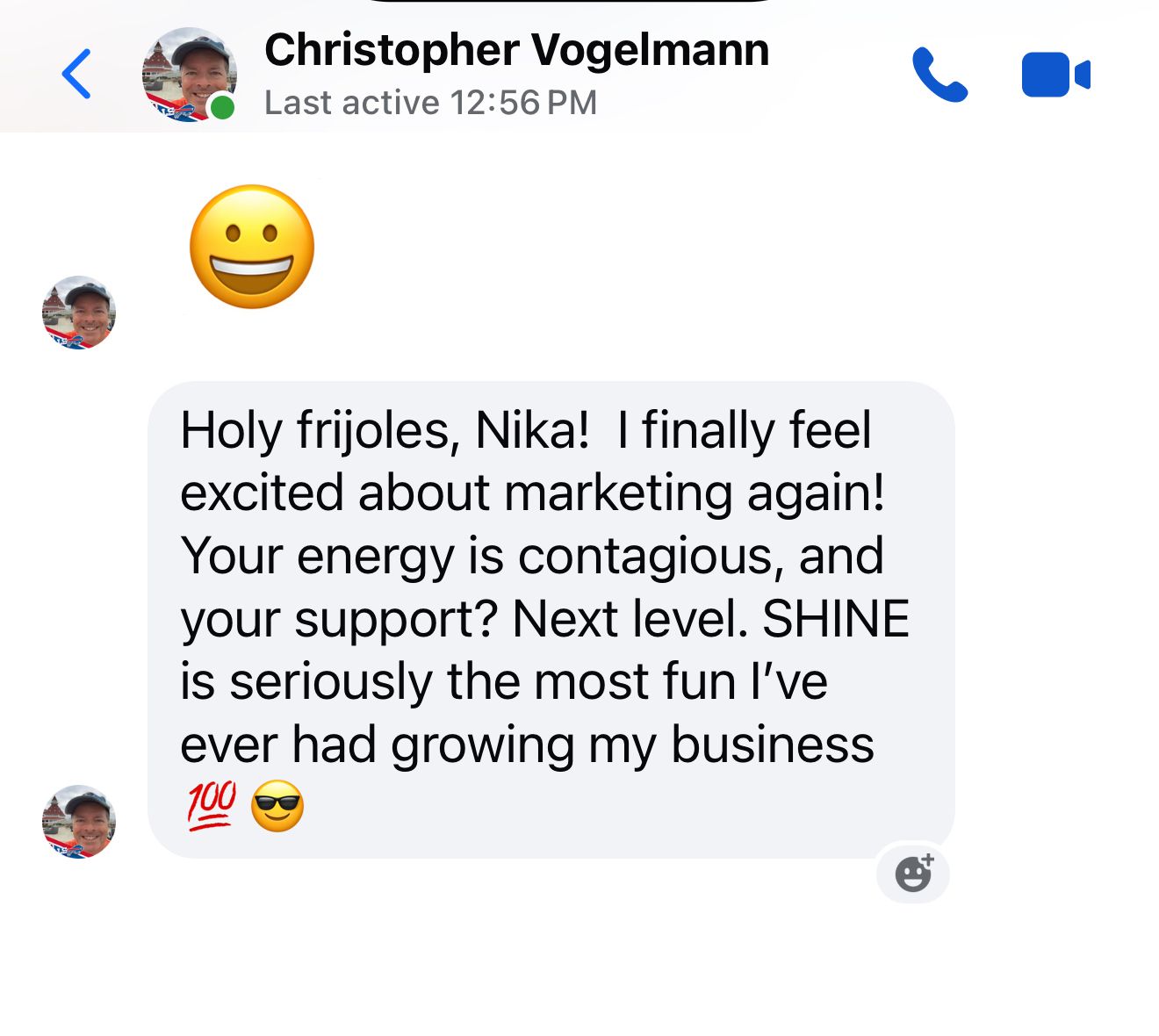This screenshot has width=1159, height=1036.
Task: Tap the sunglasses emoji in the message
Action: (x=277, y=806)
